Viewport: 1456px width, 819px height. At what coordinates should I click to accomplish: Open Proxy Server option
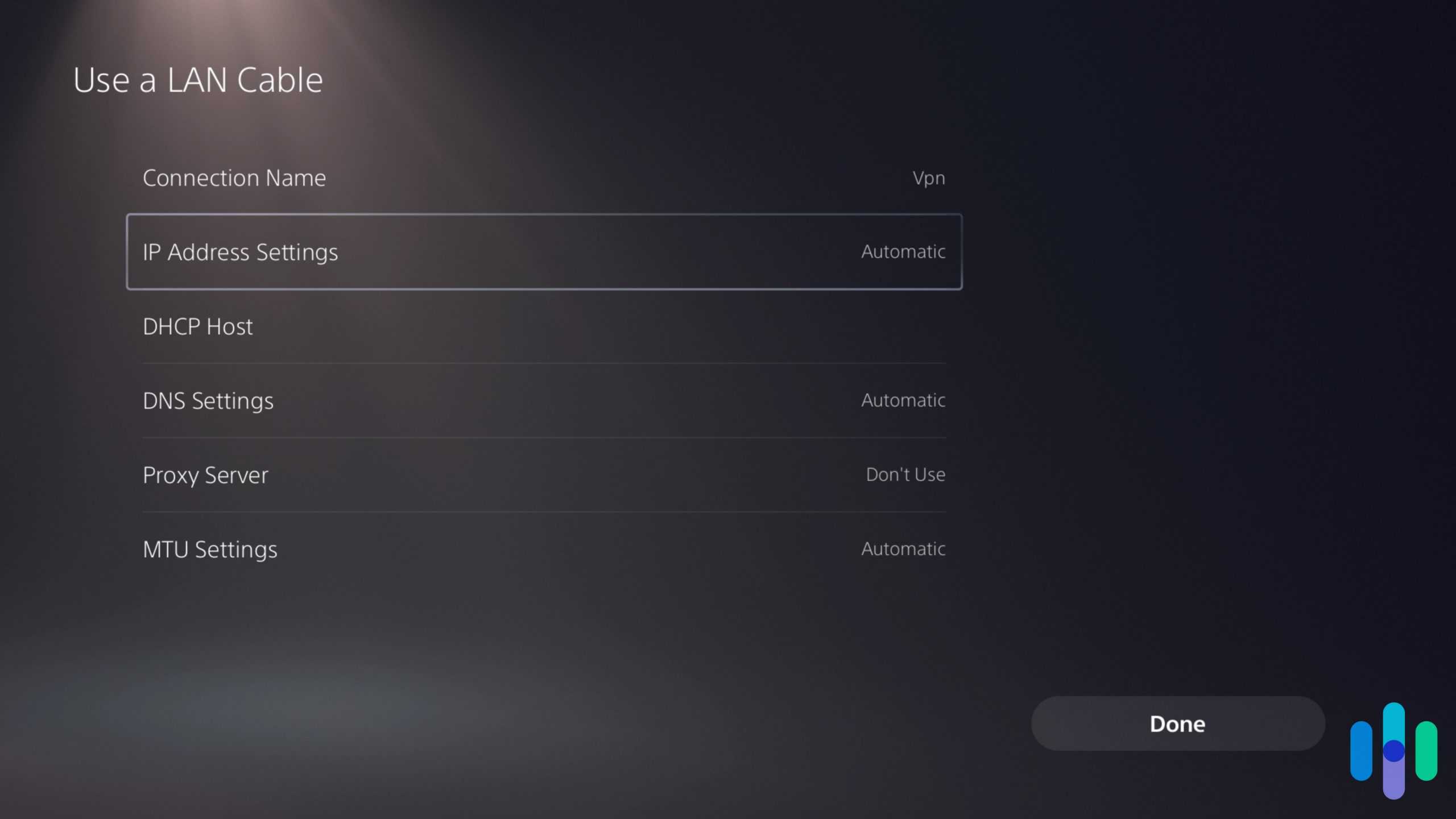coord(544,475)
